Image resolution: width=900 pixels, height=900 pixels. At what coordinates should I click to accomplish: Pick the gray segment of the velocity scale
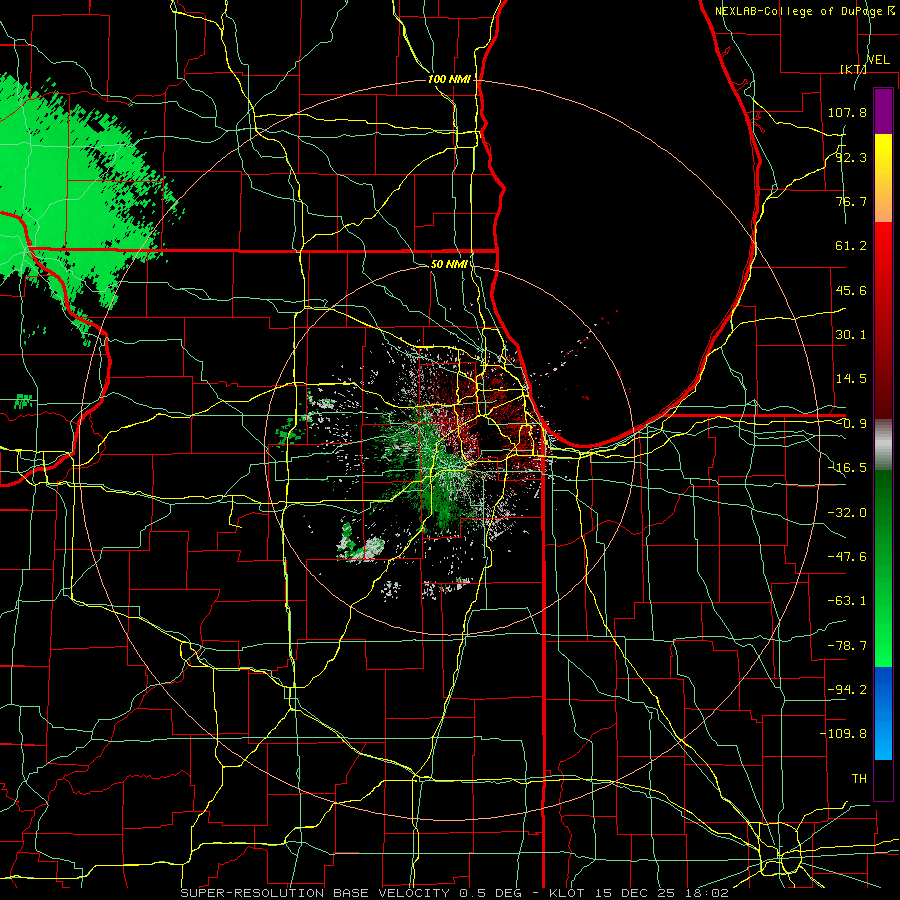[x=883, y=444]
